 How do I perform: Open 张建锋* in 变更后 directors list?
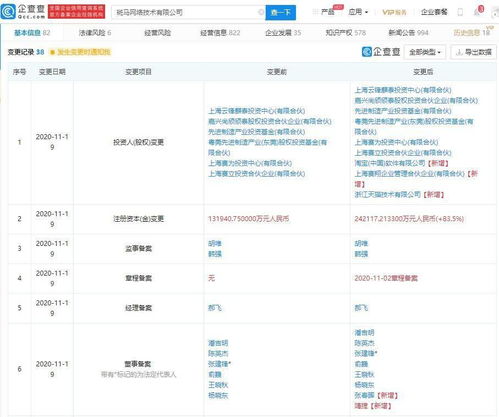(366, 353)
